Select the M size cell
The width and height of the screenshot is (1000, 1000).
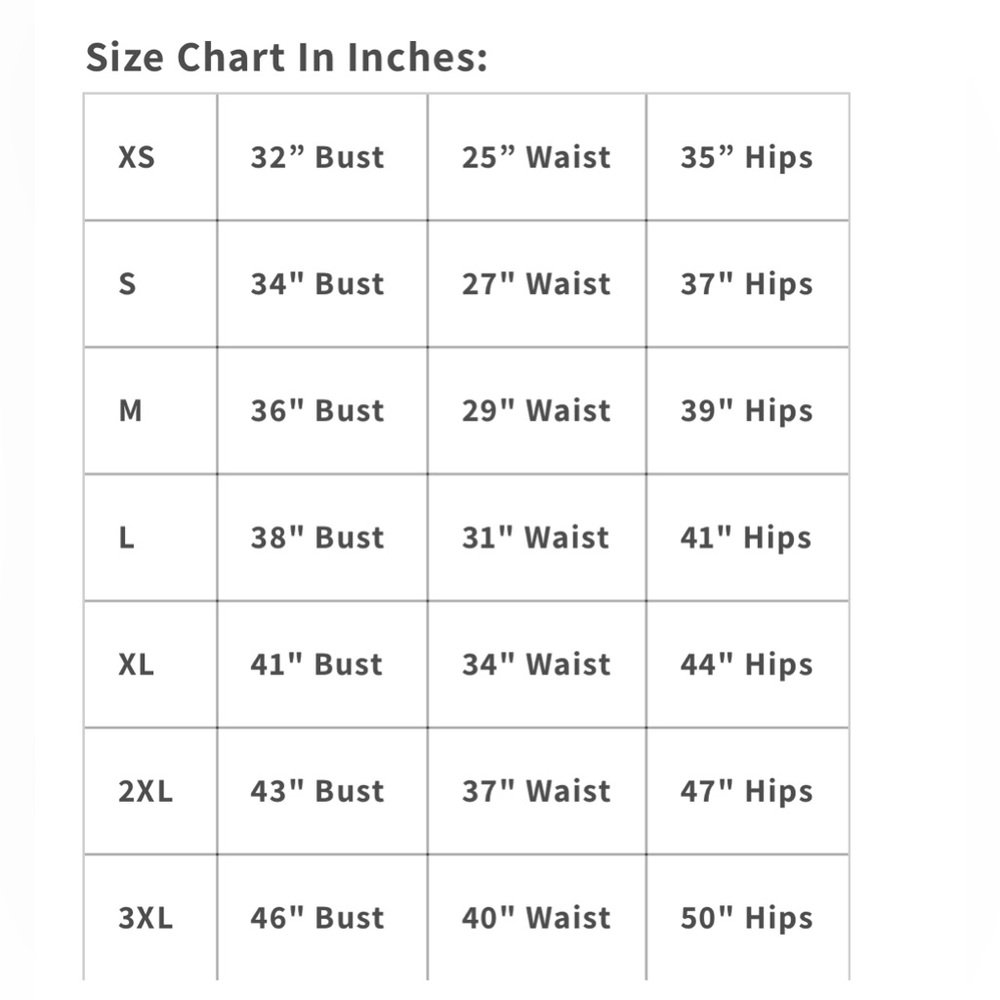point(151,411)
